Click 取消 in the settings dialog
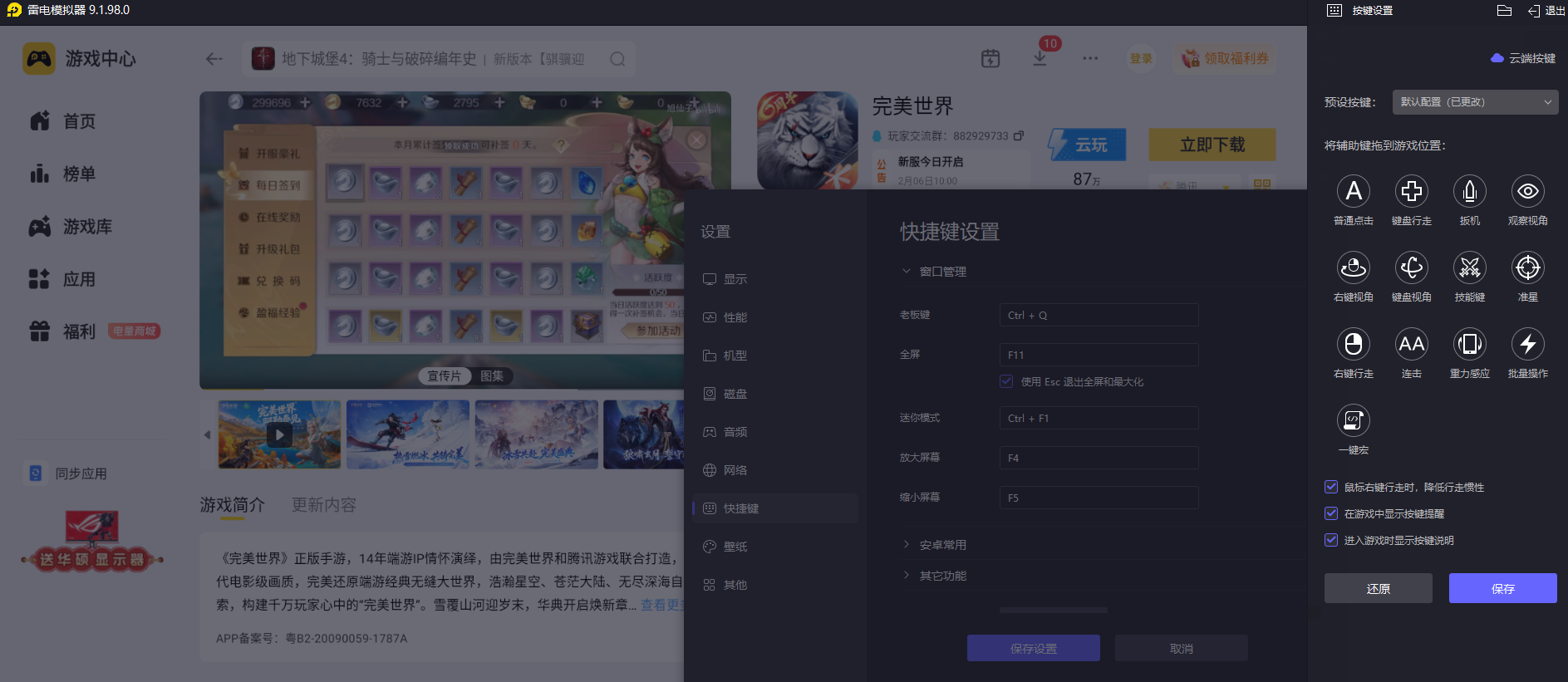Screen dimensions: 1568x682 tap(1181, 648)
